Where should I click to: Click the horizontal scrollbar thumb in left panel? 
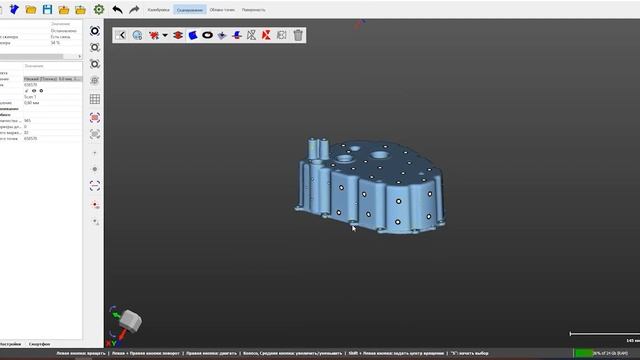tap(31, 56)
